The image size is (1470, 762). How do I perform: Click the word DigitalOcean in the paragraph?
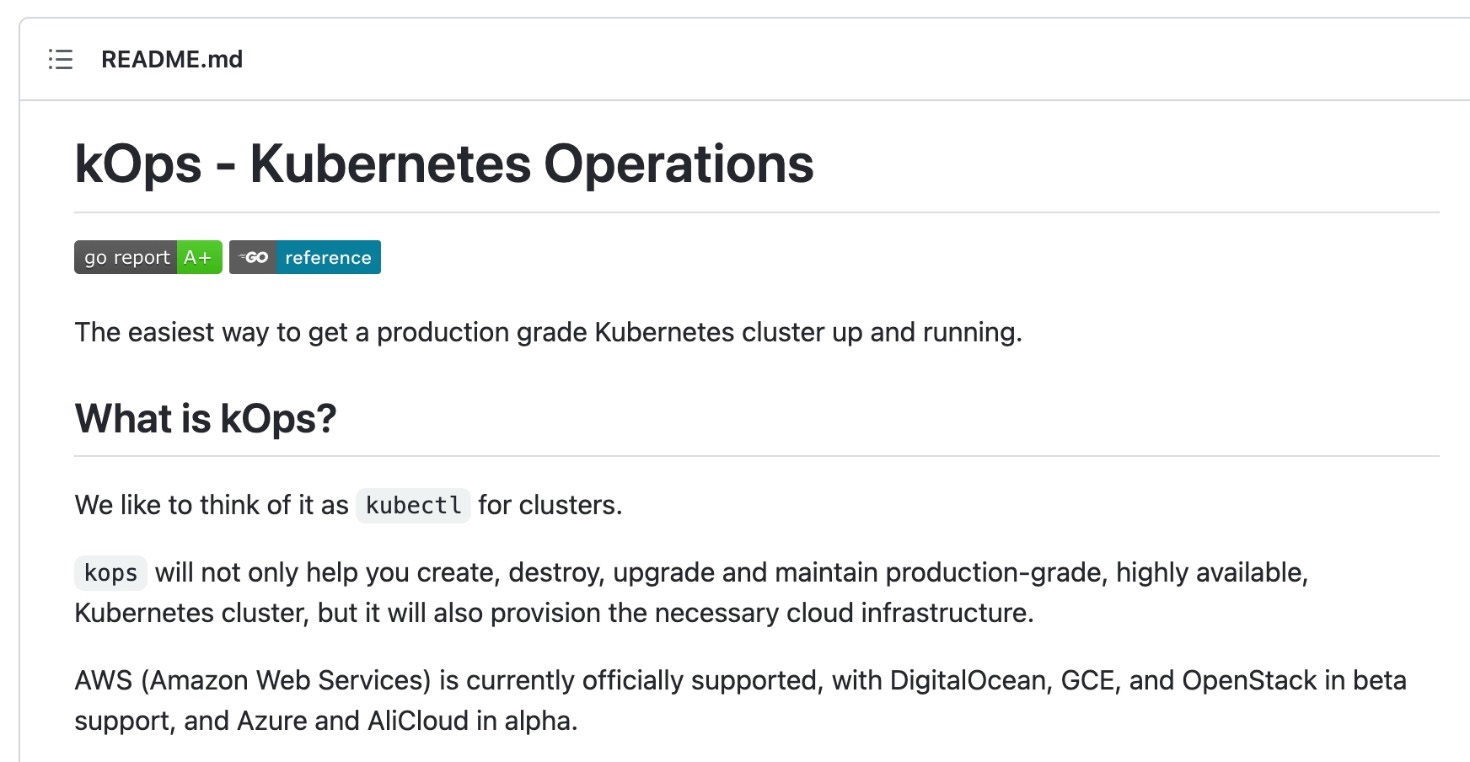pos(967,681)
